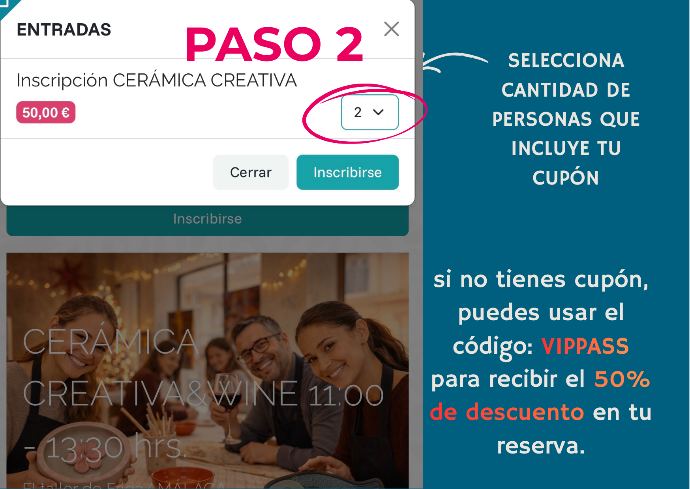The width and height of the screenshot is (690, 489).
Task: Click the orange 50% discount text
Action: point(622,379)
